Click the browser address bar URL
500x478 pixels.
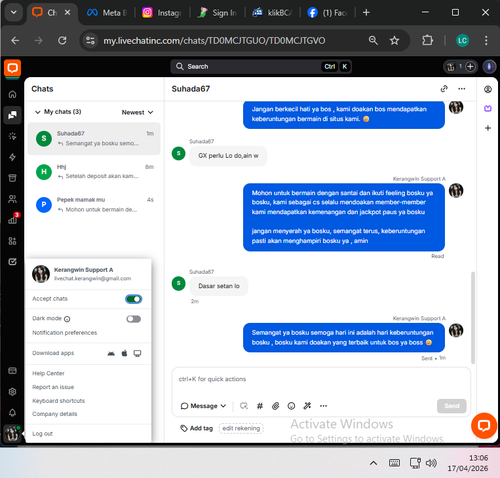pos(214,41)
